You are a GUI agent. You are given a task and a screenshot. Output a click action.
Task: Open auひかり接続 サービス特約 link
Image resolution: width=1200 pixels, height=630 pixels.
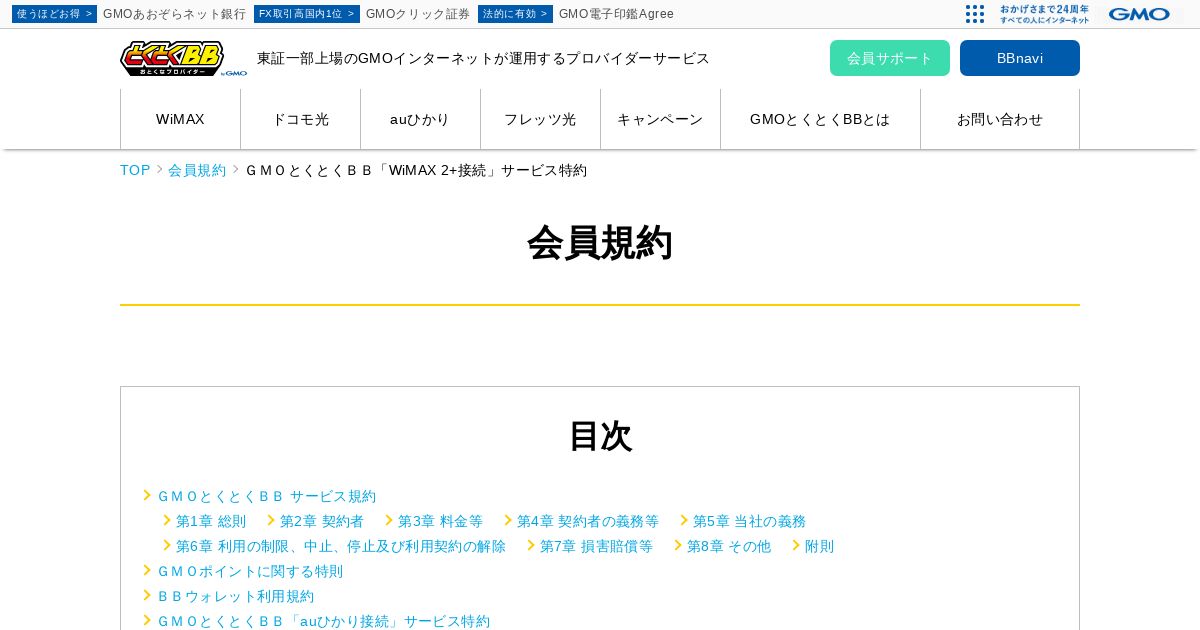(x=323, y=621)
